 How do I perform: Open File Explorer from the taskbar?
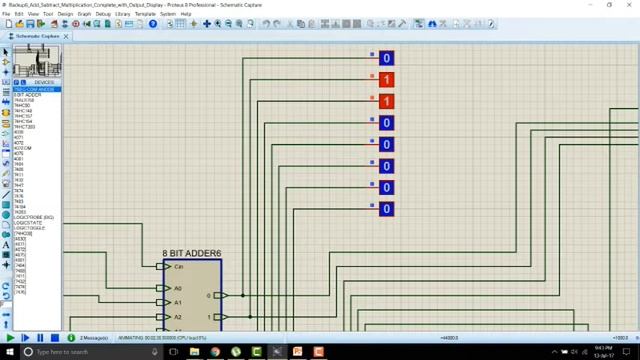[194, 352]
